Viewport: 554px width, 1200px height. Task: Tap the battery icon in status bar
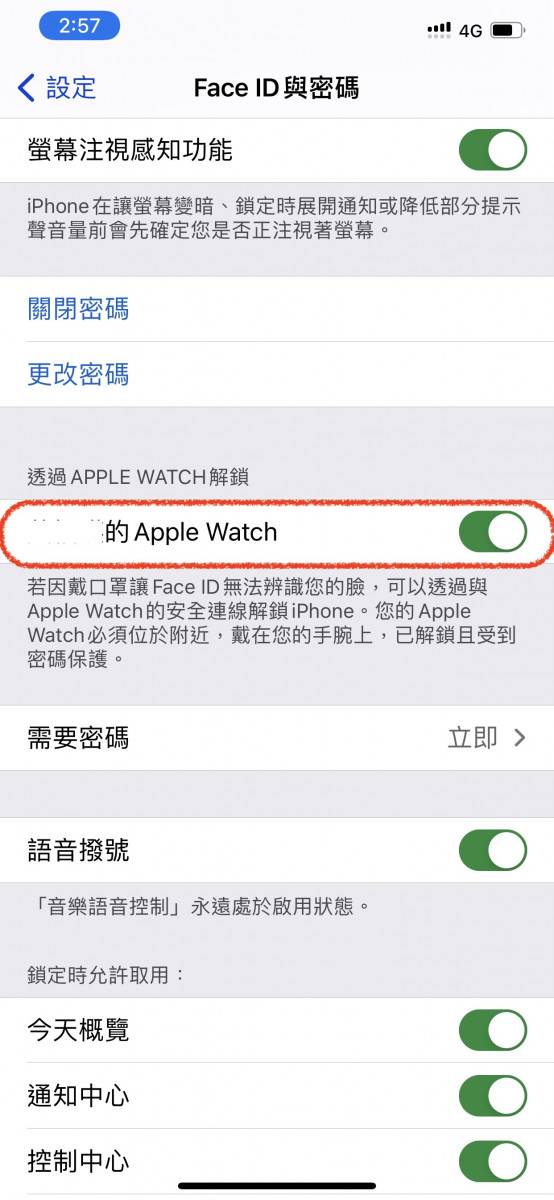pos(508,30)
